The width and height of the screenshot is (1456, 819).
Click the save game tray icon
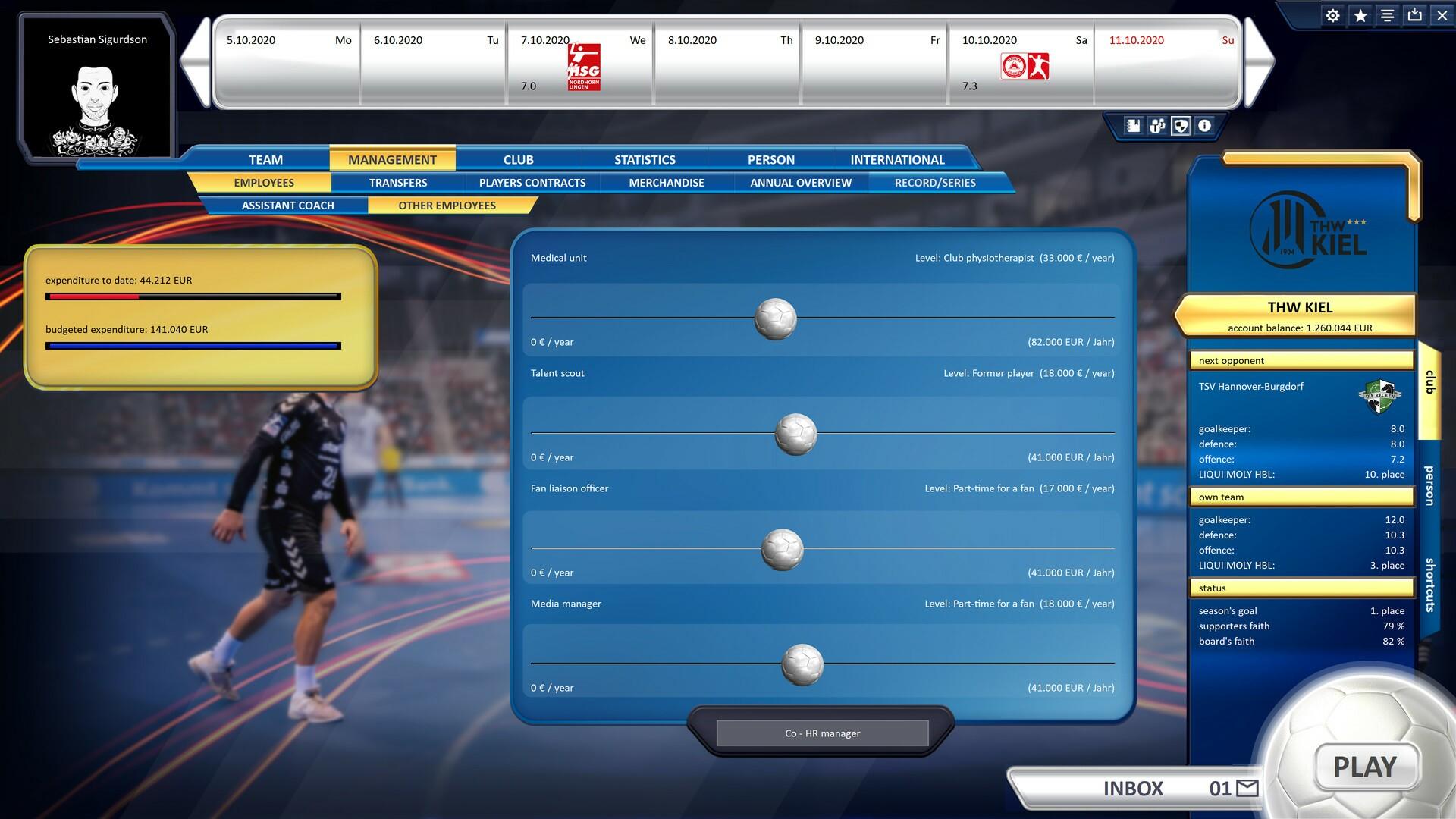pos(1414,15)
